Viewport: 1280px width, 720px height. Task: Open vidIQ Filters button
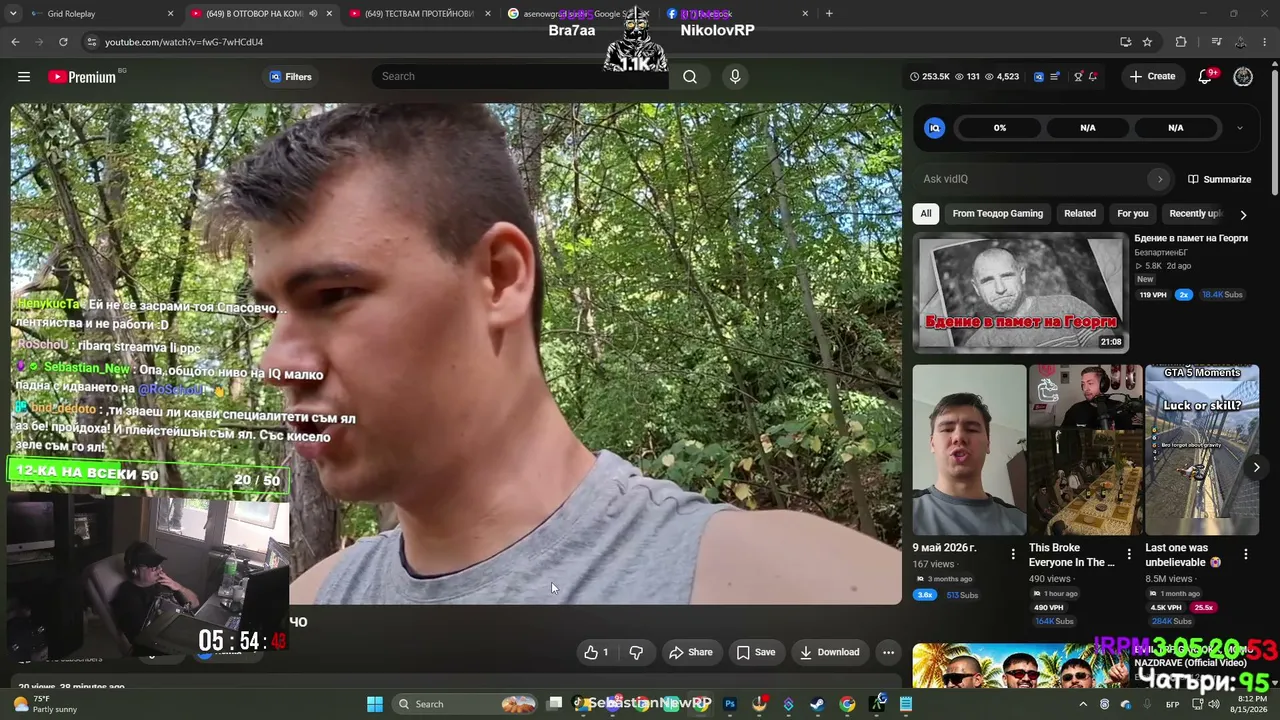coord(290,77)
